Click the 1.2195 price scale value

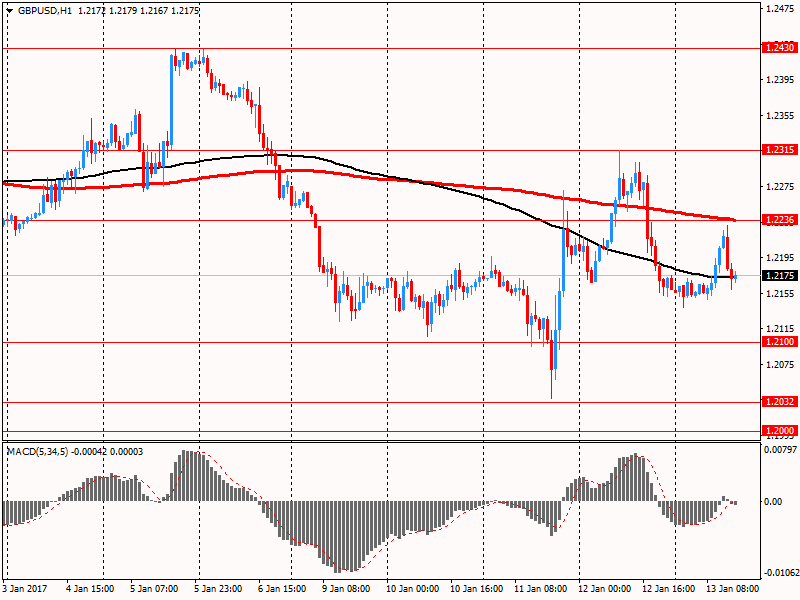pyautogui.click(x=780, y=258)
